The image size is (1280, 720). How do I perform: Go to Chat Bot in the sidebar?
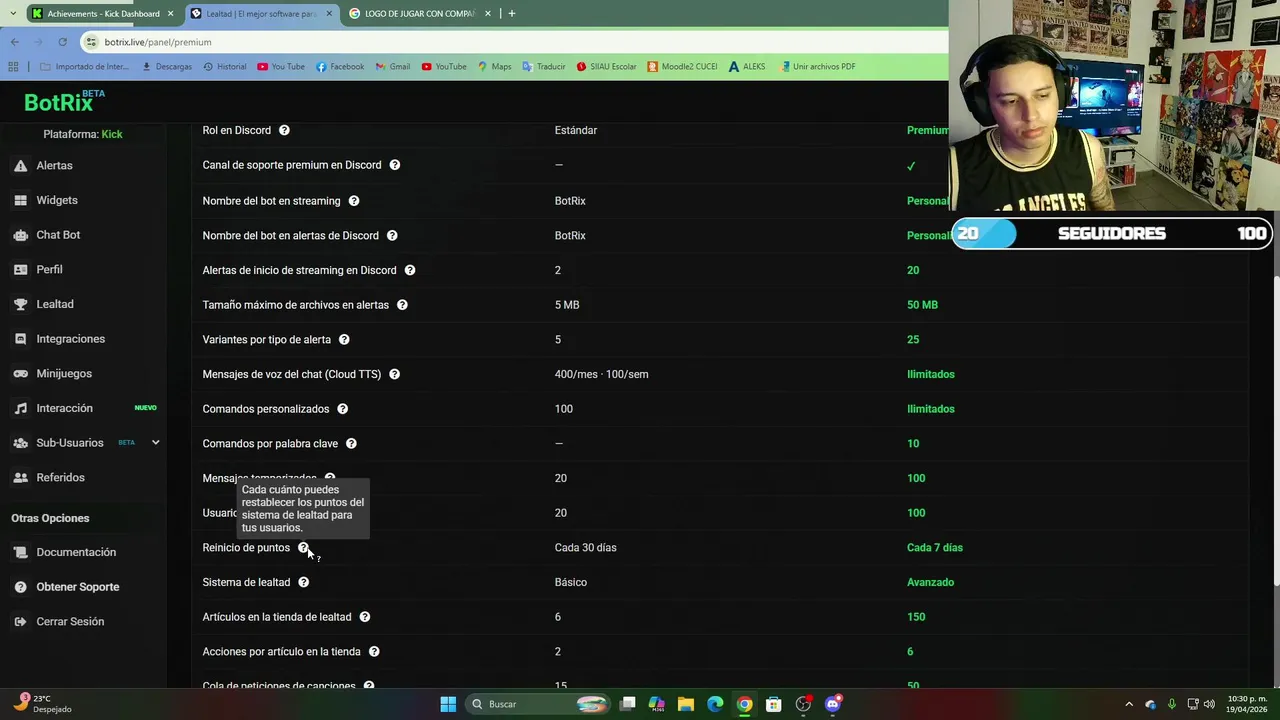(57, 235)
